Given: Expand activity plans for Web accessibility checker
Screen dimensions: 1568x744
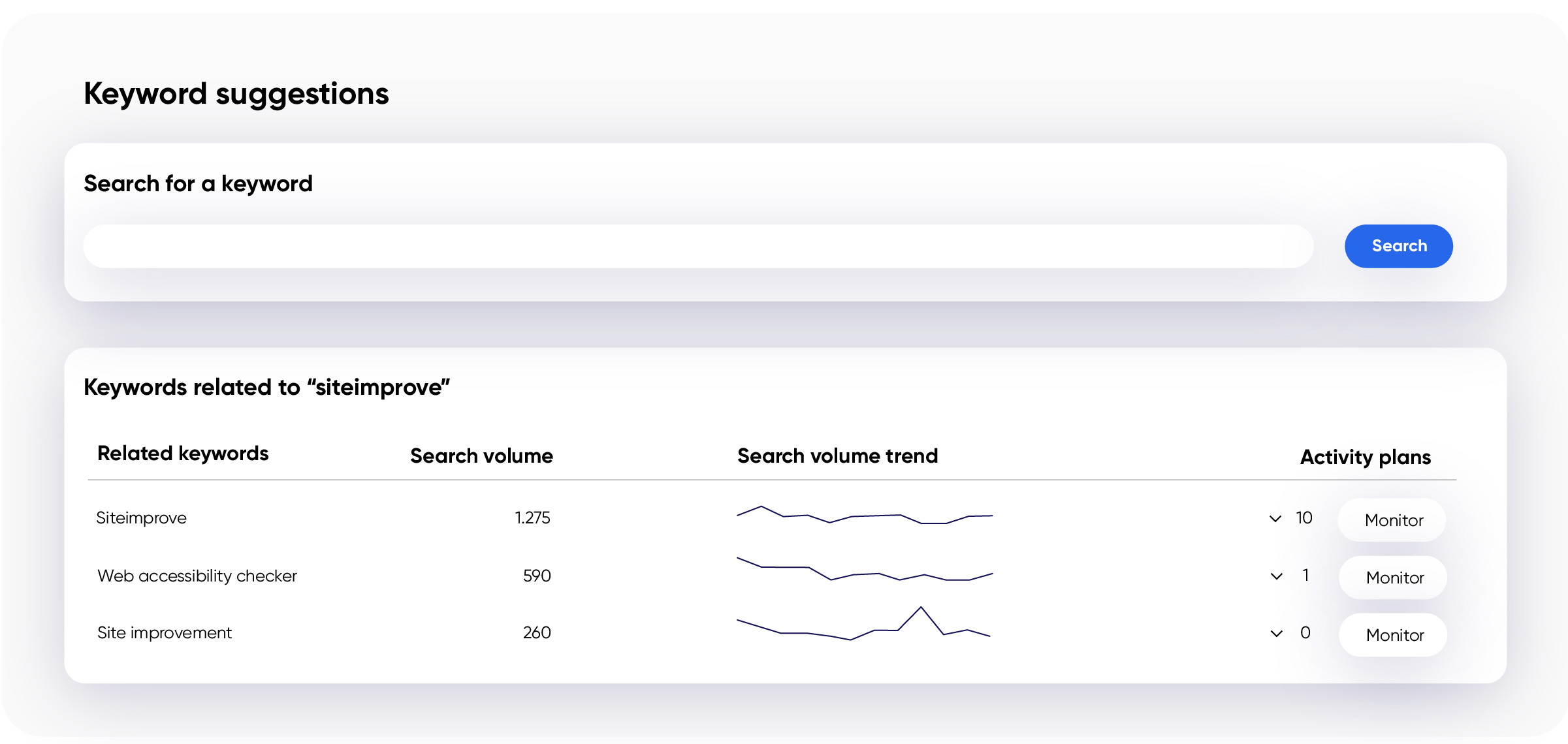Looking at the screenshot, I should [x=1275, y=576].
